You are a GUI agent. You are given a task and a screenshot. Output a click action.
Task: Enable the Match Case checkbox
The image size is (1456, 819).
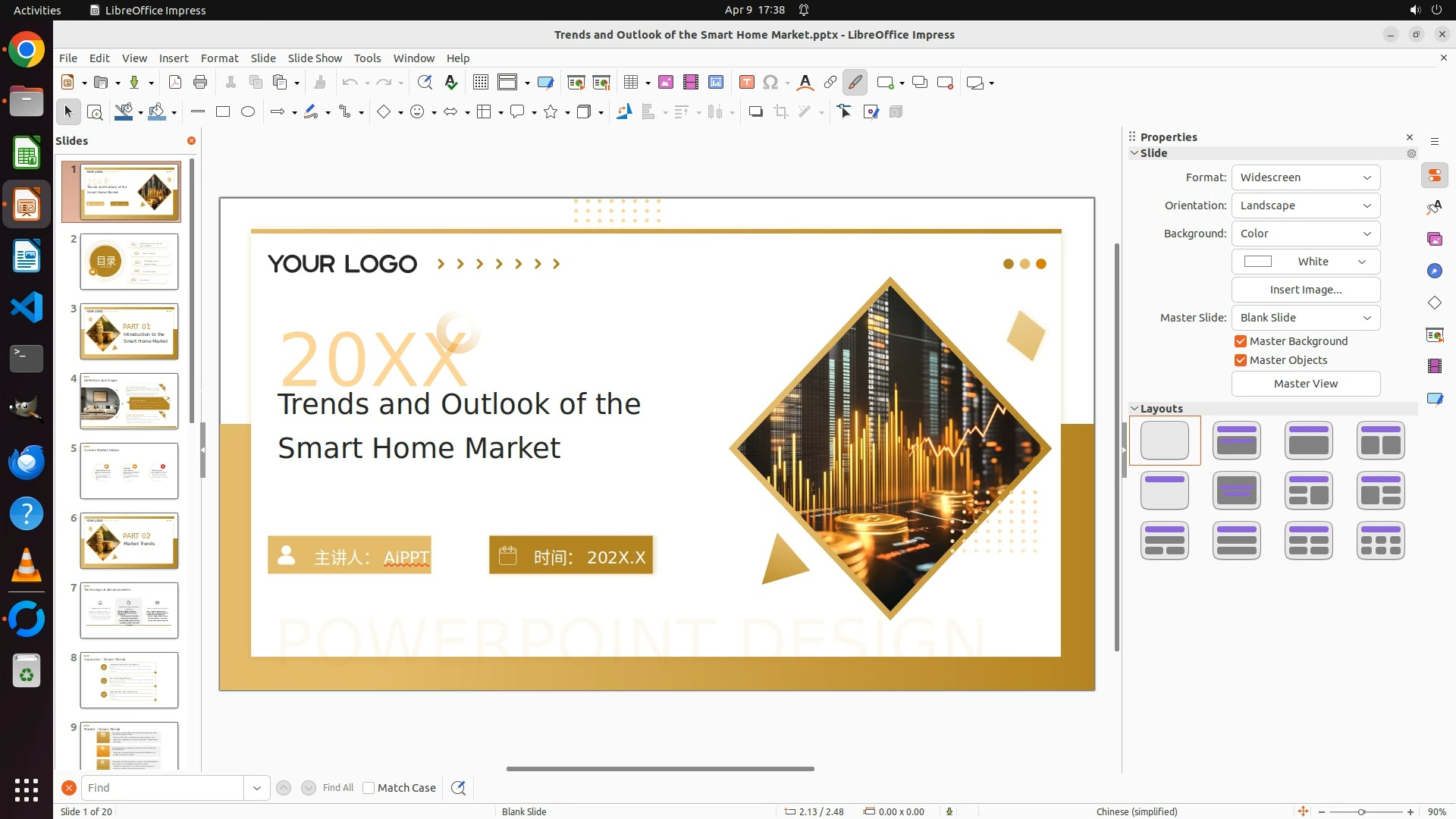tap(369, 788)
